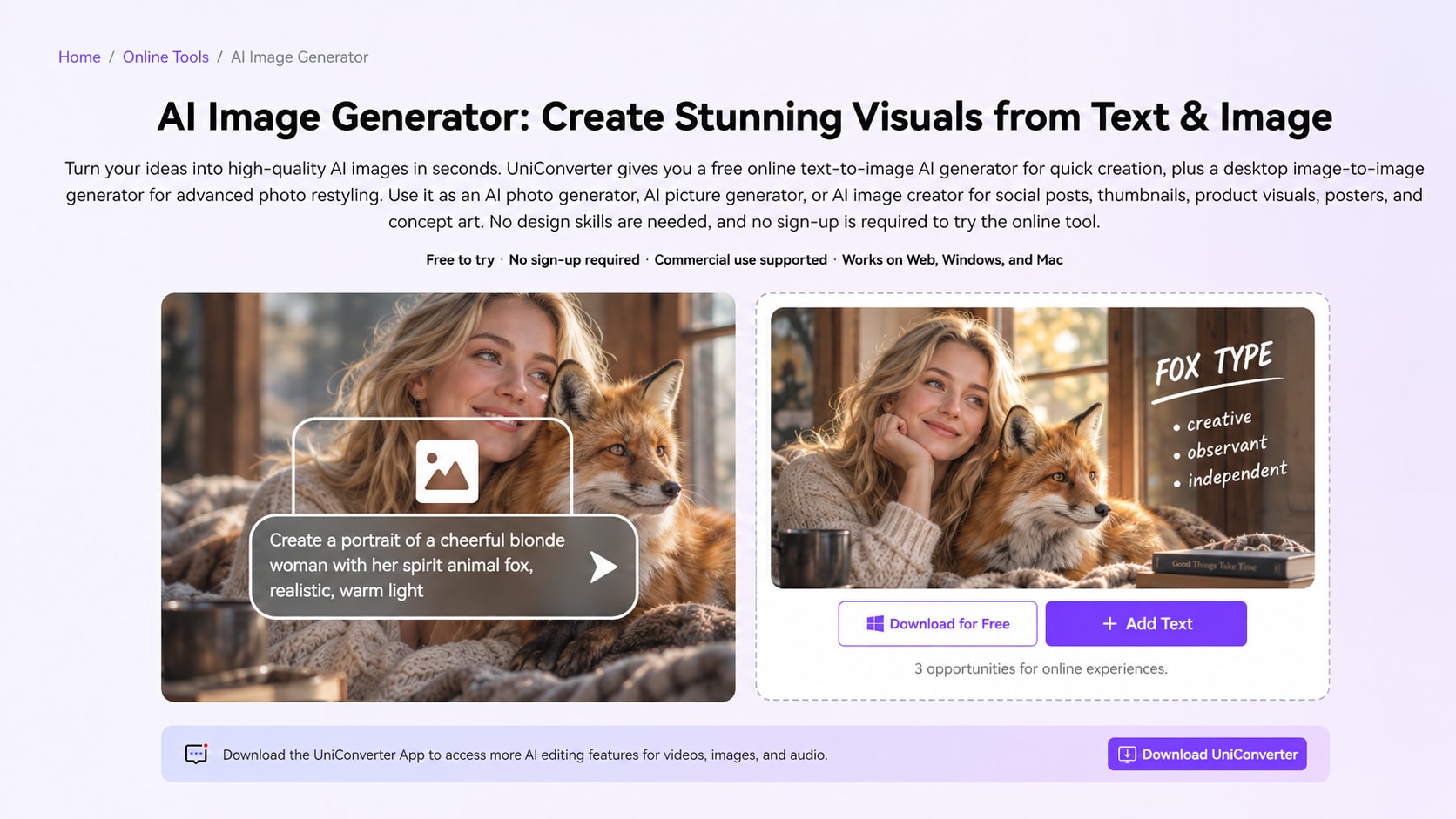Click AI Image Generator breadcrumb text
Screen dimensions: 1456x819
coord(300,57)
